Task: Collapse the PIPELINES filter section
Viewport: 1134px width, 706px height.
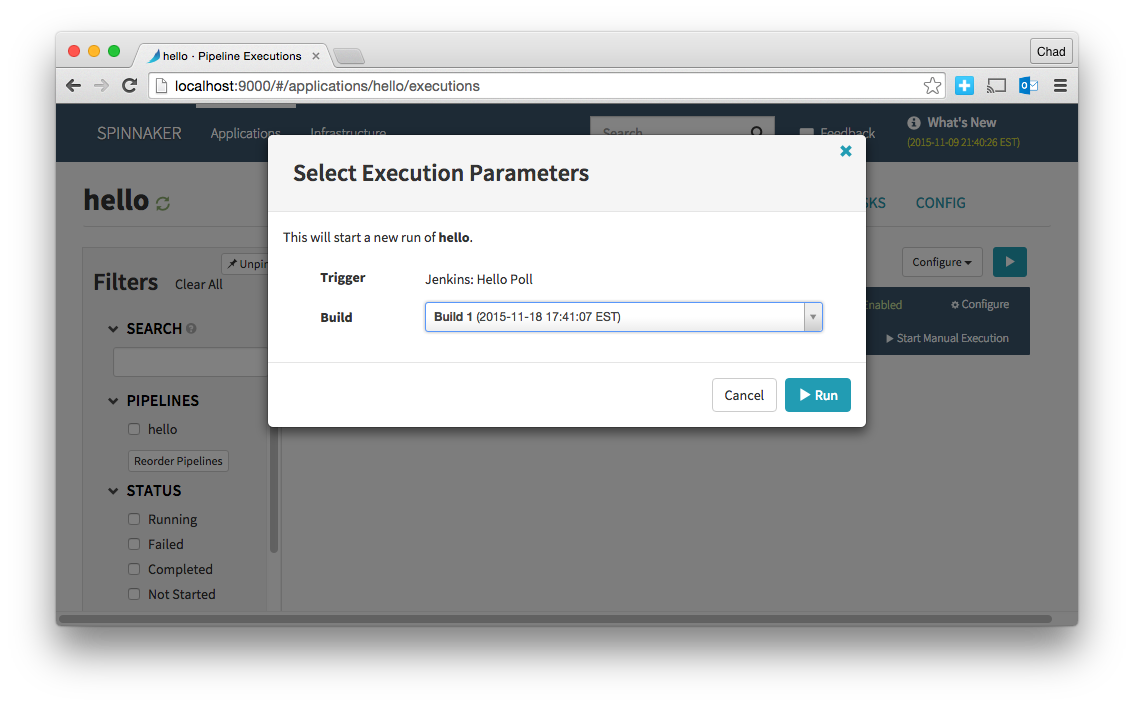Action: (113, 401)
